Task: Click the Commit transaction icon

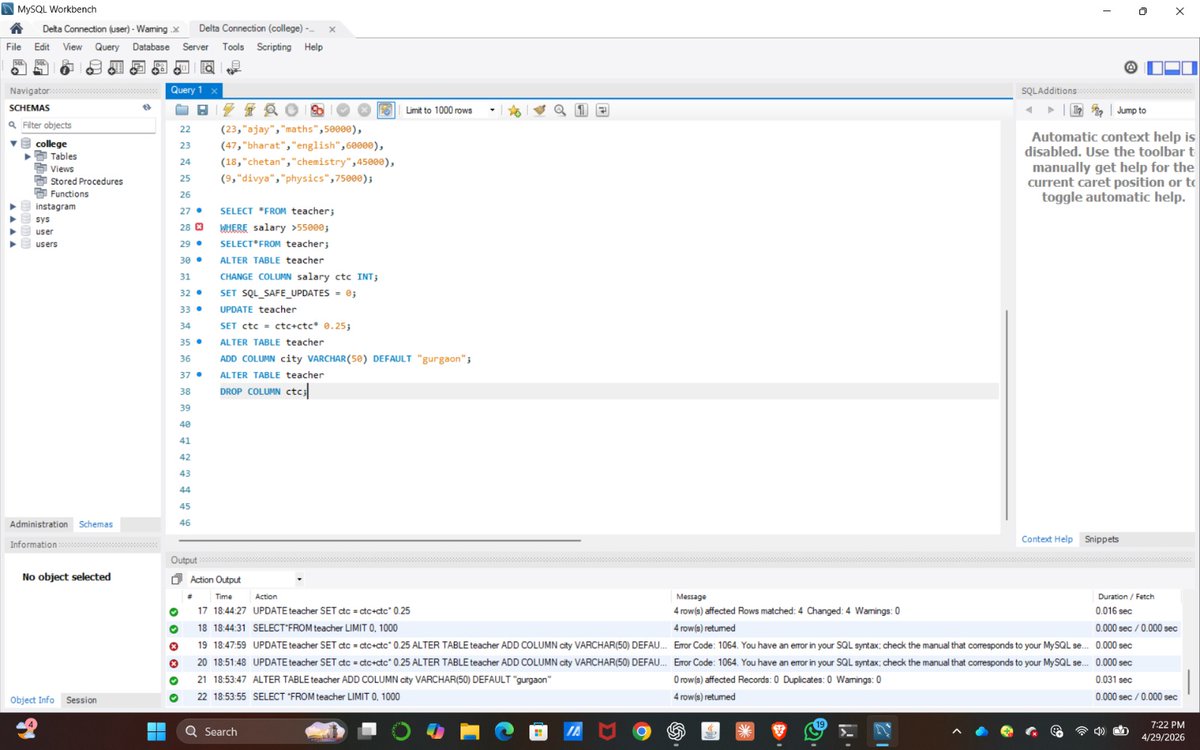Action: click(342, 110)
